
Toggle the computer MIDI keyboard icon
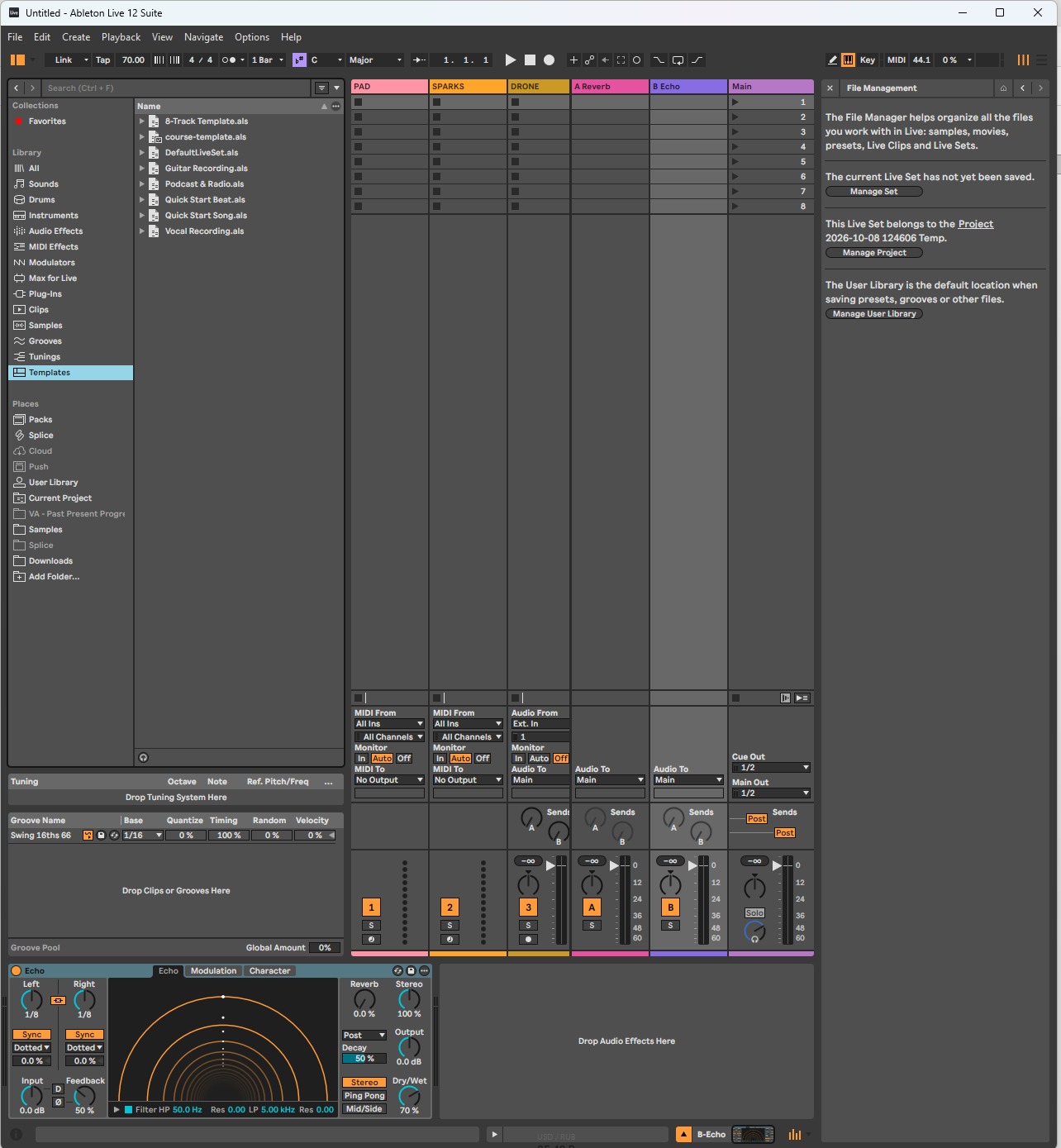(849, 60)
